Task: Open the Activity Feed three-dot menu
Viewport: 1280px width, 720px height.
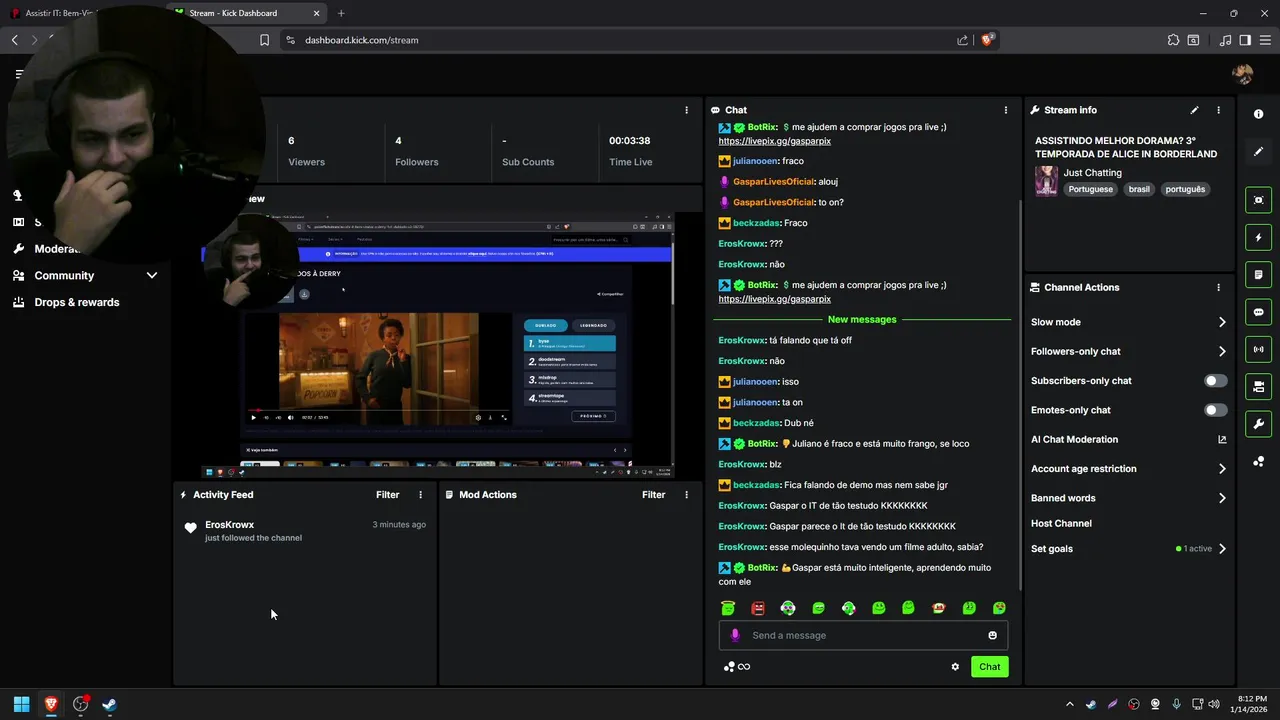Action: [420, 495]
